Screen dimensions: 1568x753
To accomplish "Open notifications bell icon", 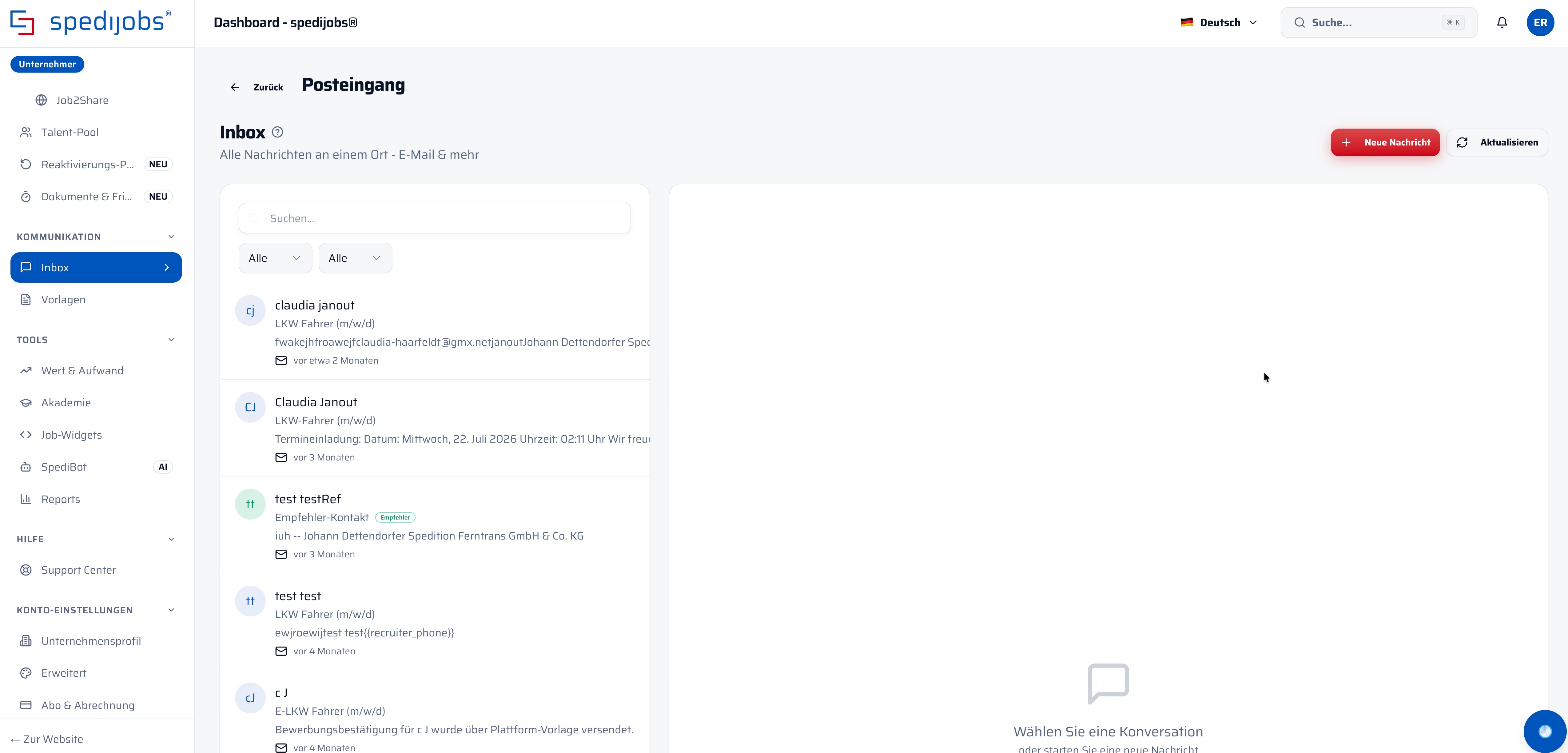I will [1502, 22].
